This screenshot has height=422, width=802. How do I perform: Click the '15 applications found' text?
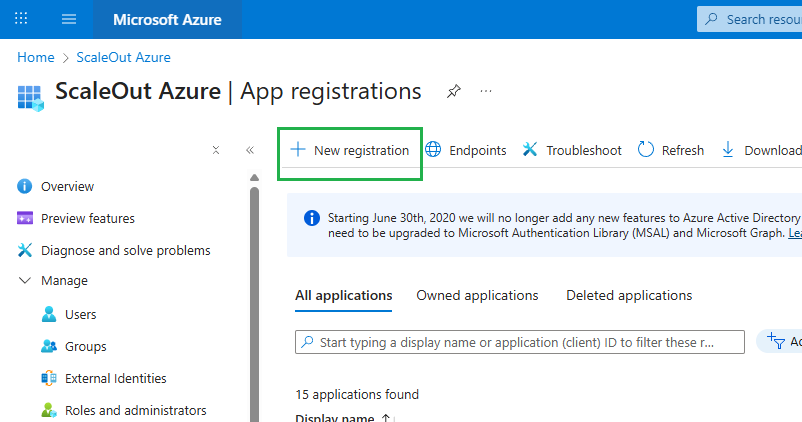357,394
